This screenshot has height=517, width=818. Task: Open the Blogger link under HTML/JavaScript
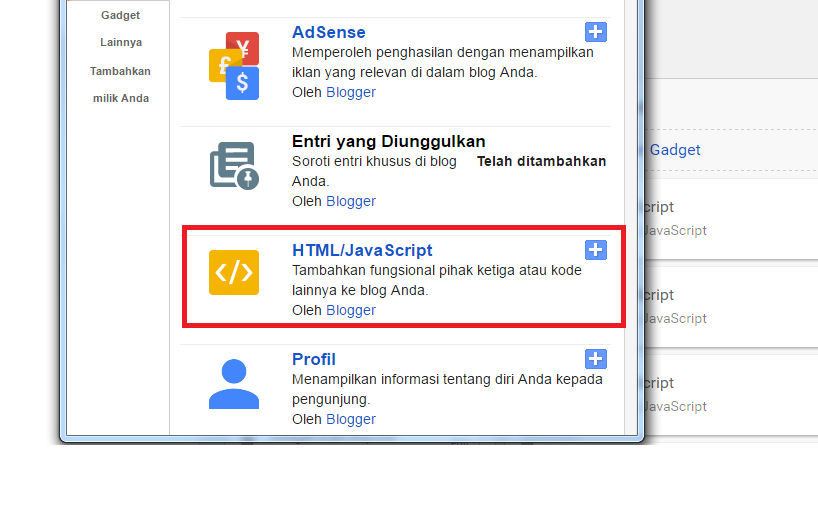[x=351, y=310]
